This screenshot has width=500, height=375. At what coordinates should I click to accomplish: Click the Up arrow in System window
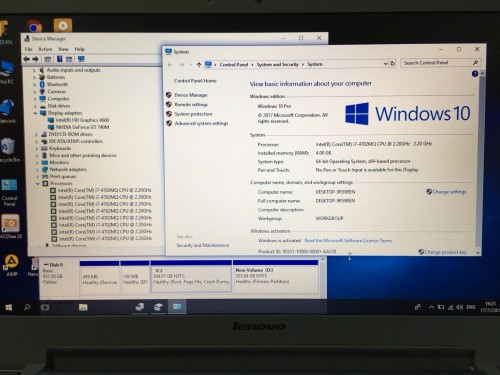tap(199, 64)
